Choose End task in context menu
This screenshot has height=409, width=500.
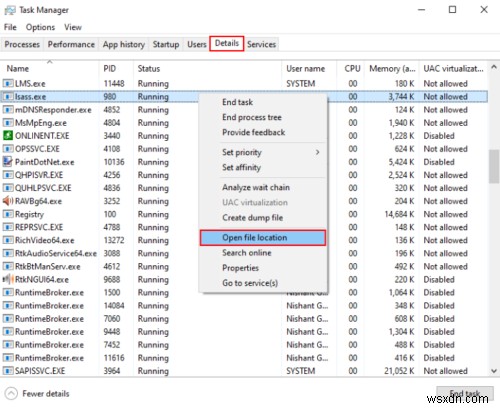263,102
